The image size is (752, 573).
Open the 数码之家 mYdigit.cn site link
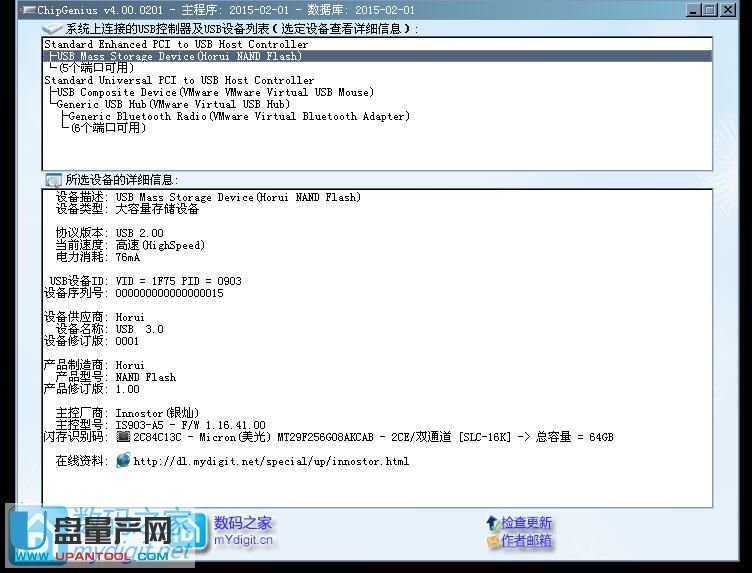242,531
